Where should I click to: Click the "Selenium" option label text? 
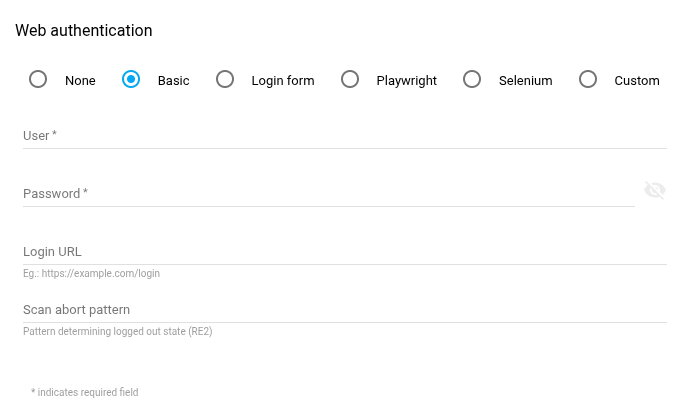[525, 81]
